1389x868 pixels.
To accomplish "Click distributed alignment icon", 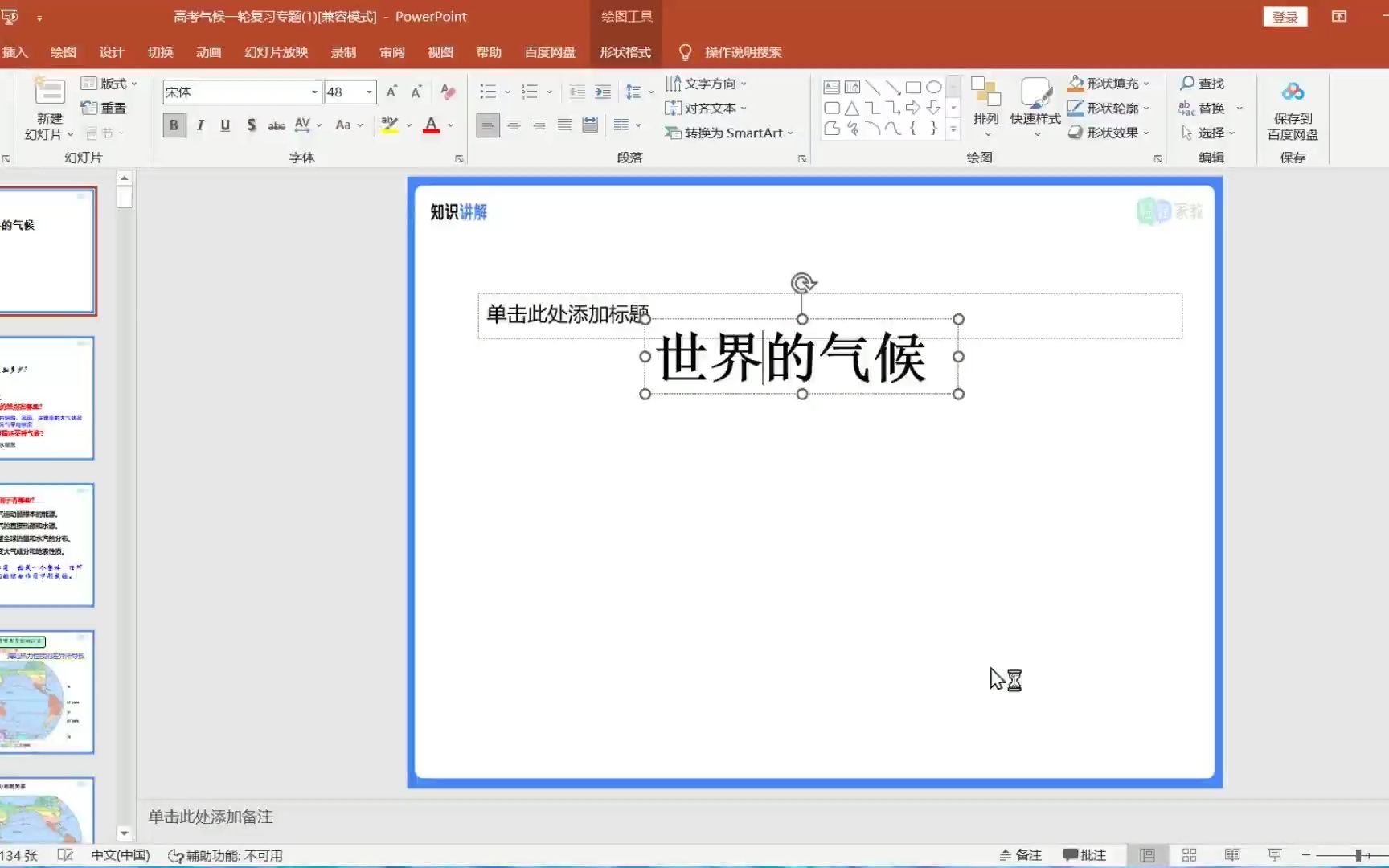I will (x=590, y=125).
